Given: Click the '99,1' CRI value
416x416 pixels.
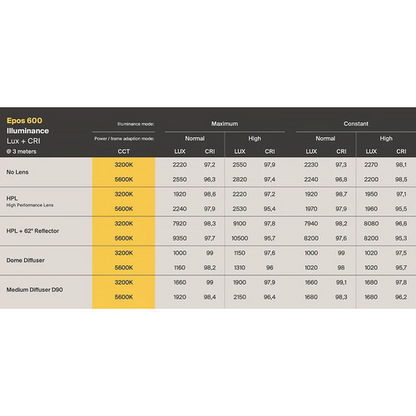Looking at the screenshot, I should click(x=341, y=282).
